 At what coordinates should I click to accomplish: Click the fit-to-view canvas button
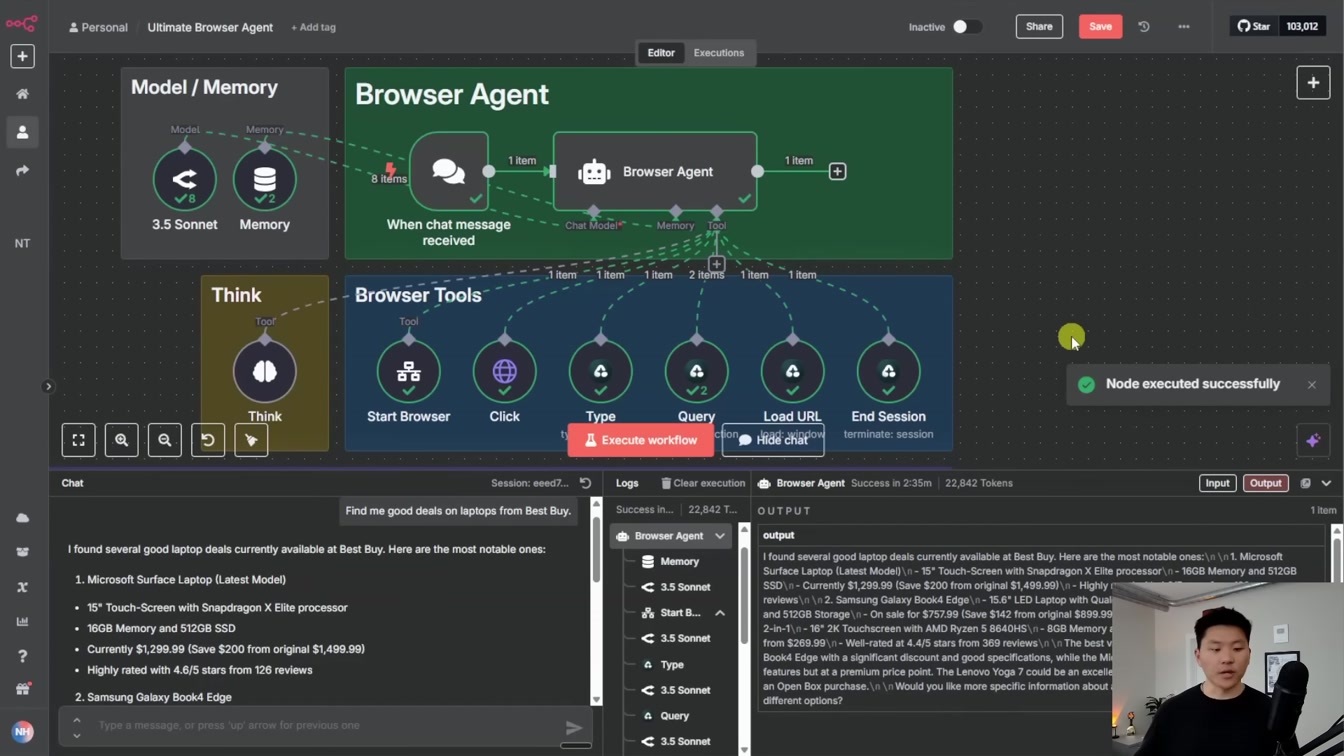click(x=78, y=440)
